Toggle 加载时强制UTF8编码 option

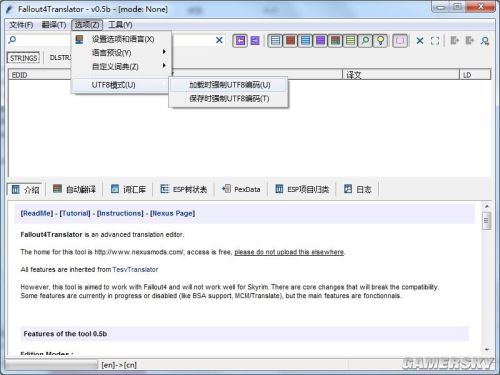tap(229, 85)
